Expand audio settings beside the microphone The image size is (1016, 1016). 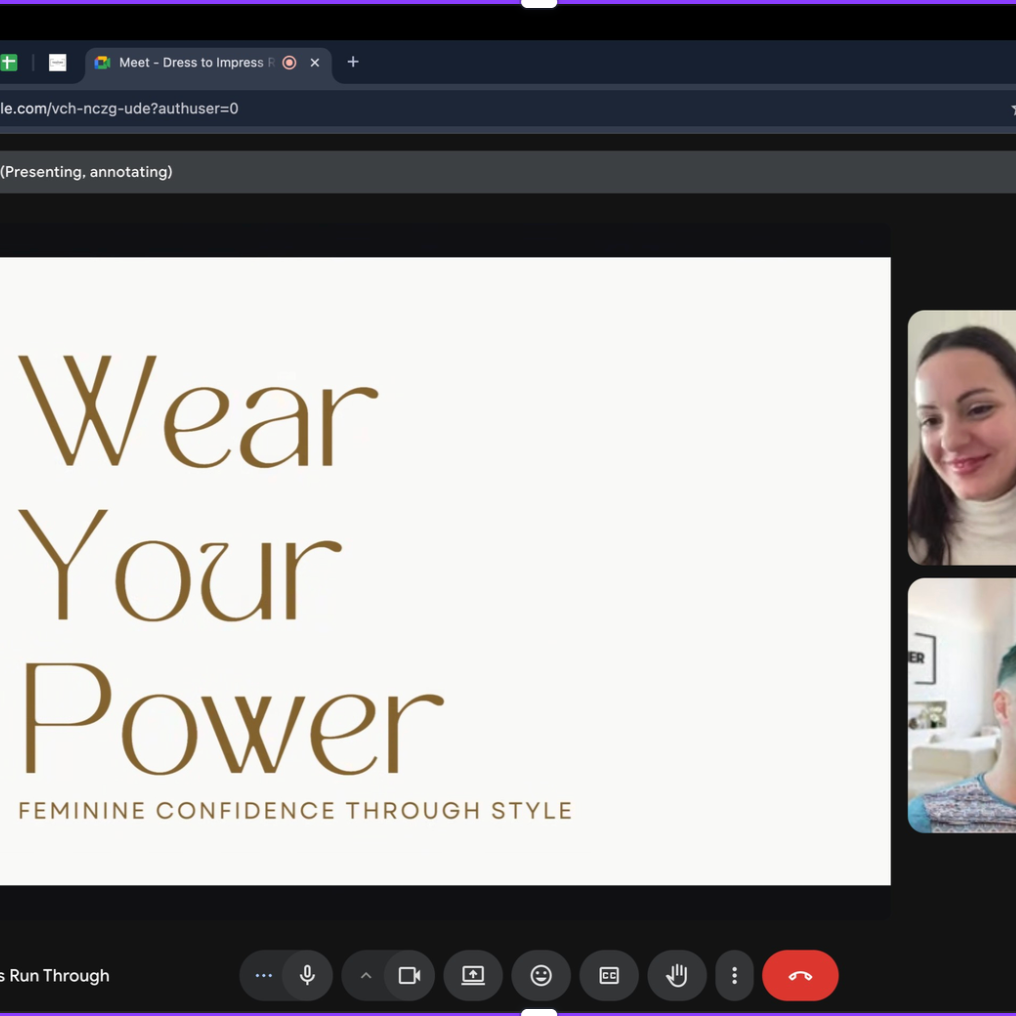coord(264,975)
